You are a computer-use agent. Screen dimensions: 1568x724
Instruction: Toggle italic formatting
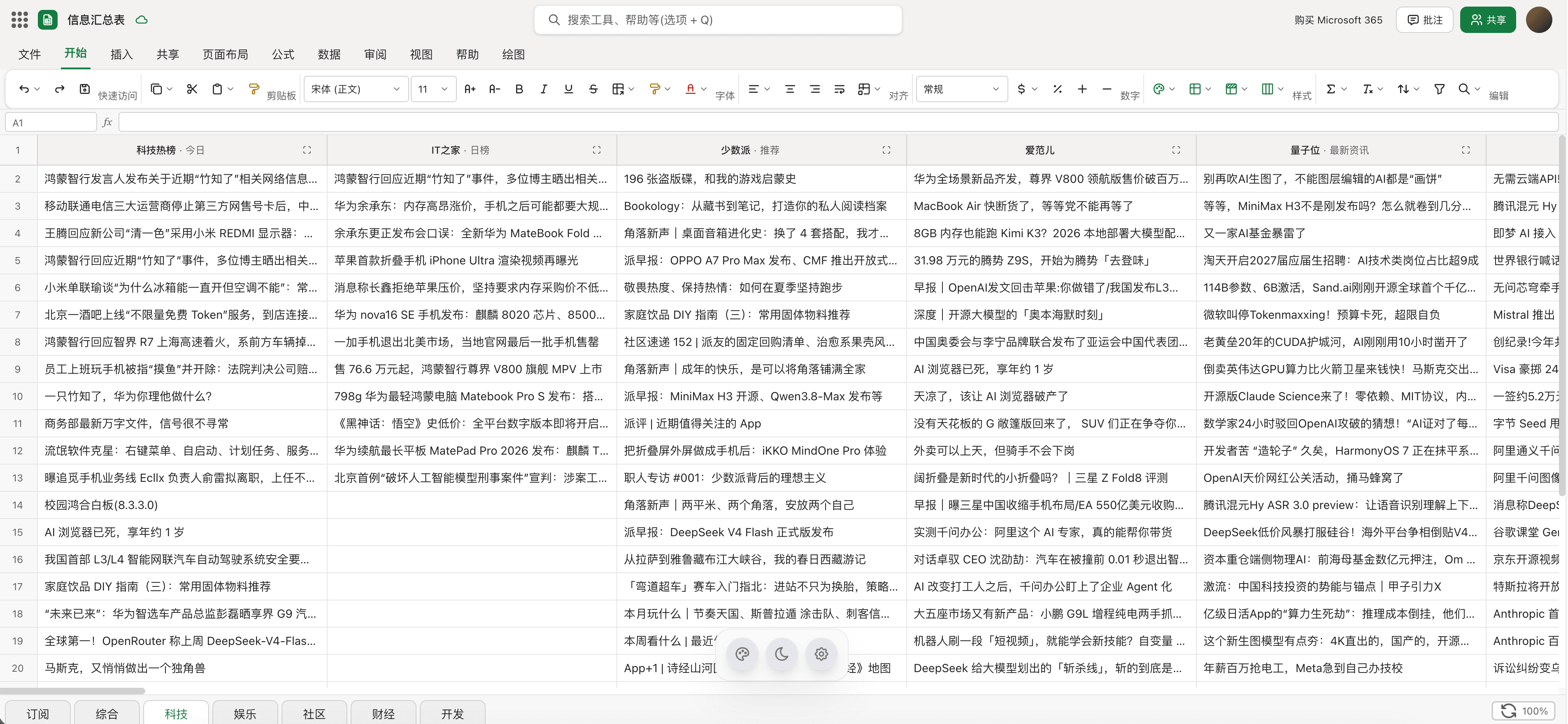coord(544,89)
